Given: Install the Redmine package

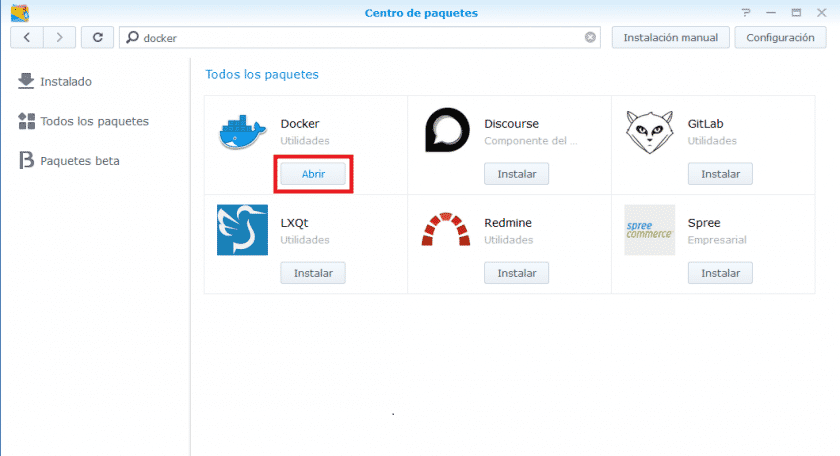Looking at the screenshot, I should coord(516,273).
